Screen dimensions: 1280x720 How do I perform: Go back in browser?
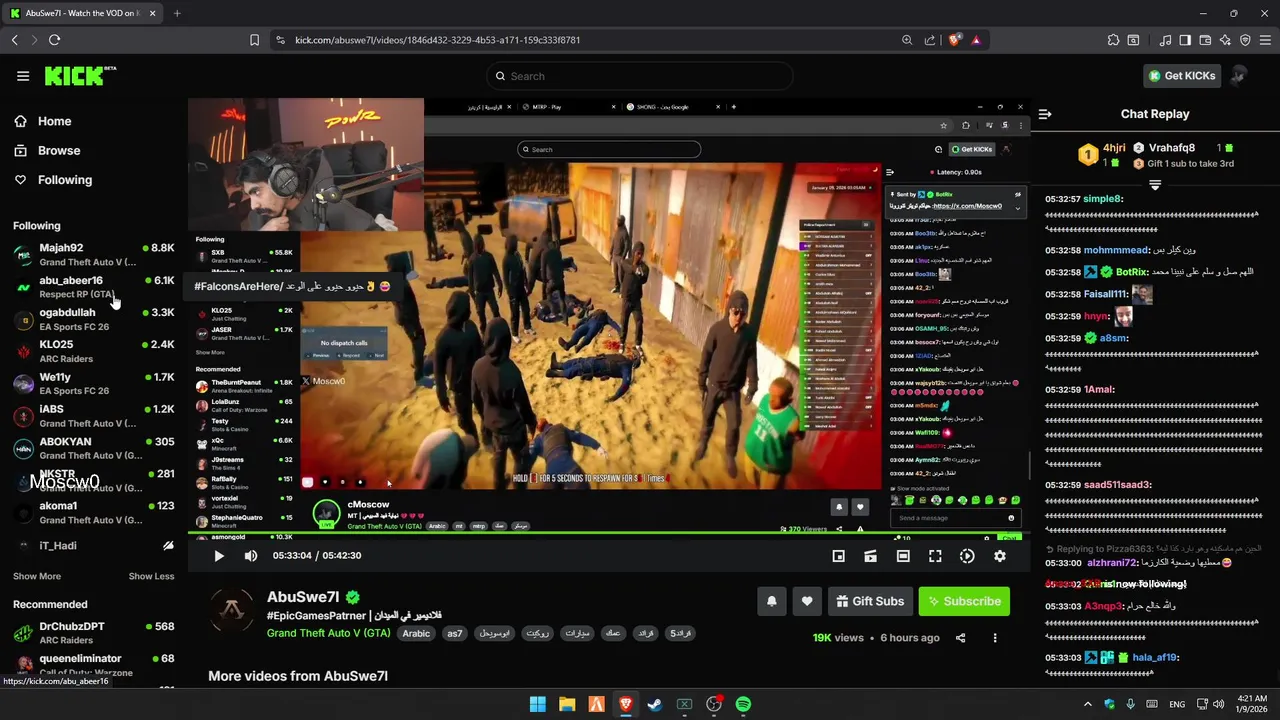pyautogui.click(x=14, y=40)
